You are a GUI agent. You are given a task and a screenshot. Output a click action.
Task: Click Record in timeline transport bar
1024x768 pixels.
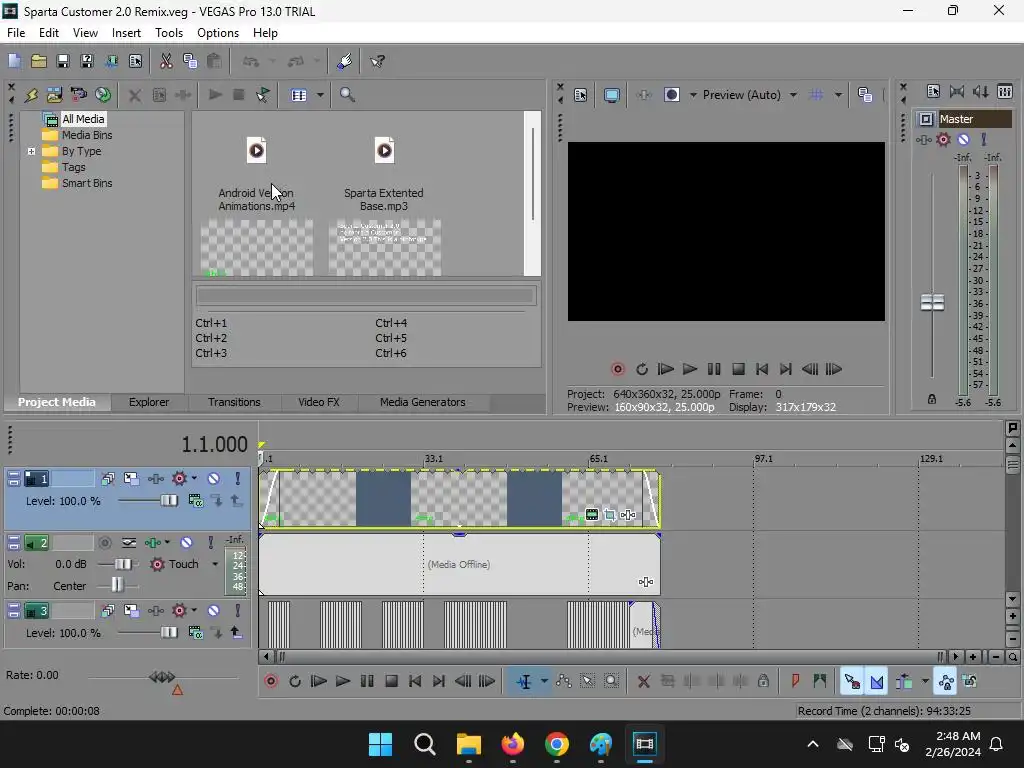[270, 681]
